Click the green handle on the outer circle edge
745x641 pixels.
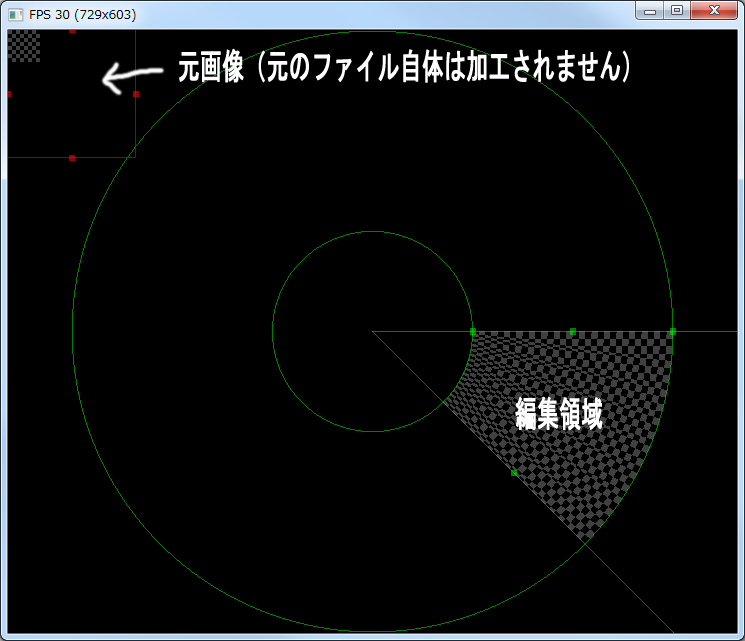pos(672,331)
